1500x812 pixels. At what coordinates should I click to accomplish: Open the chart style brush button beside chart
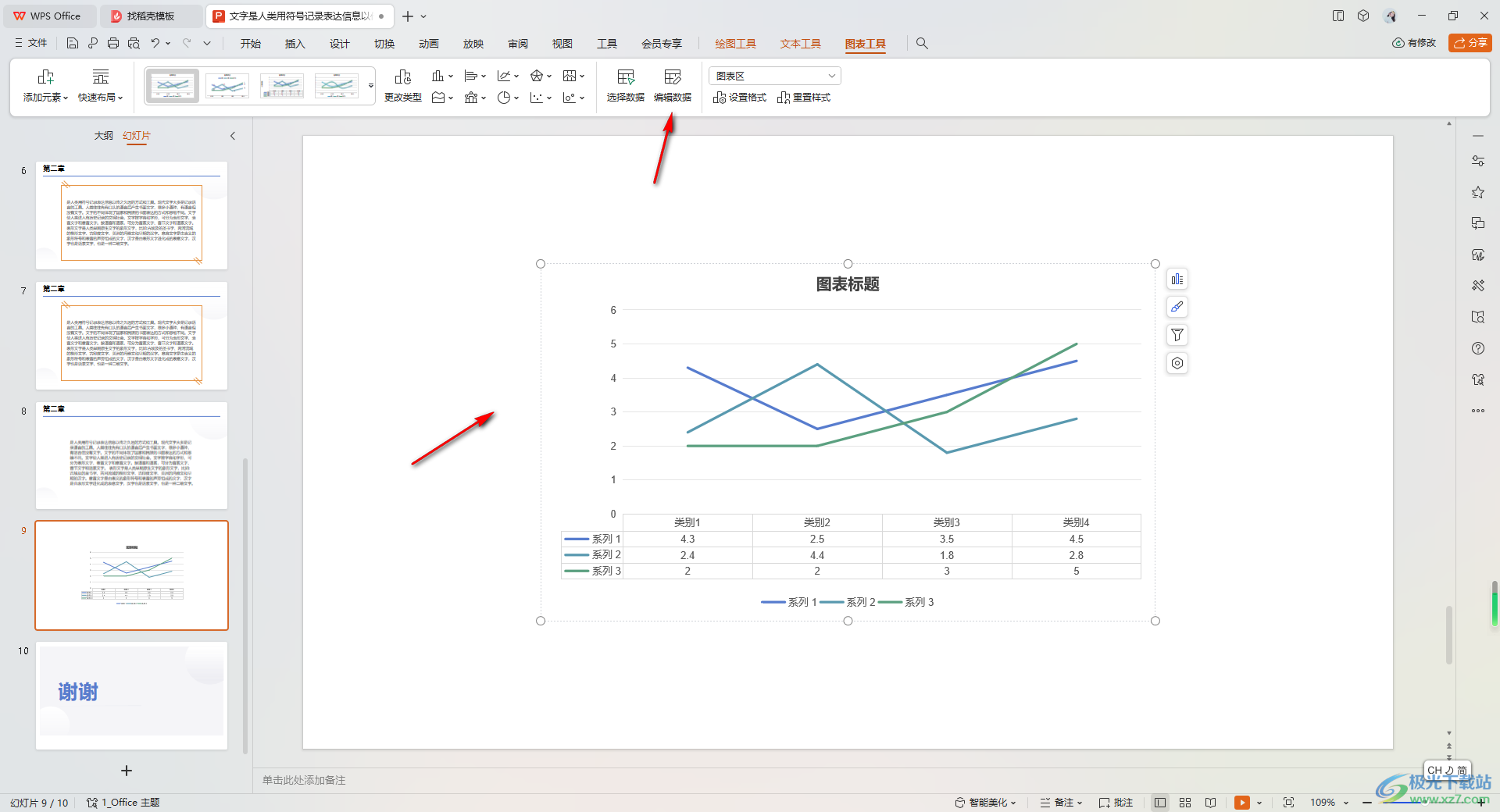1177,307
